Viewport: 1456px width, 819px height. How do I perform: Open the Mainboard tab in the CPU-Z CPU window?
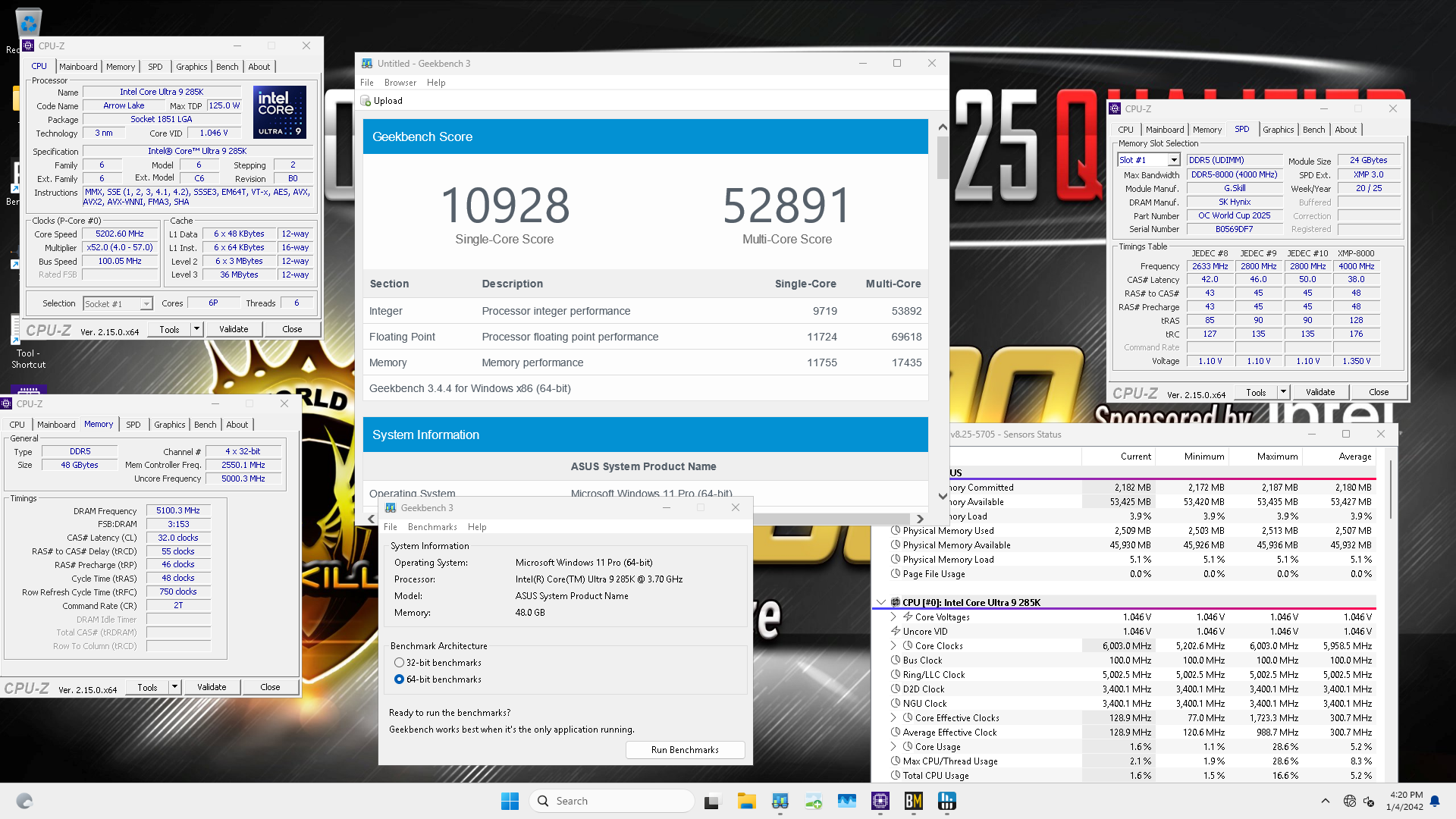point(78,67)
